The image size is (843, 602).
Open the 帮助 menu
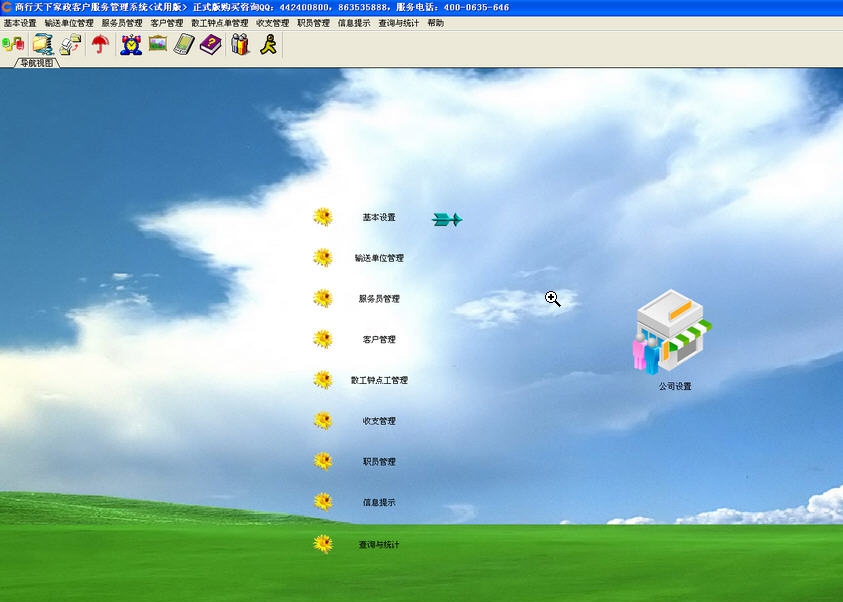(435, 23)
